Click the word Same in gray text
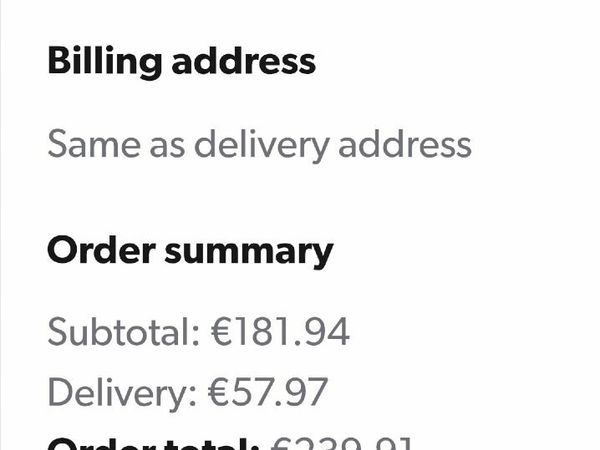Image resolution: width=600 pixels, height=450 pixels. point(94,144)
